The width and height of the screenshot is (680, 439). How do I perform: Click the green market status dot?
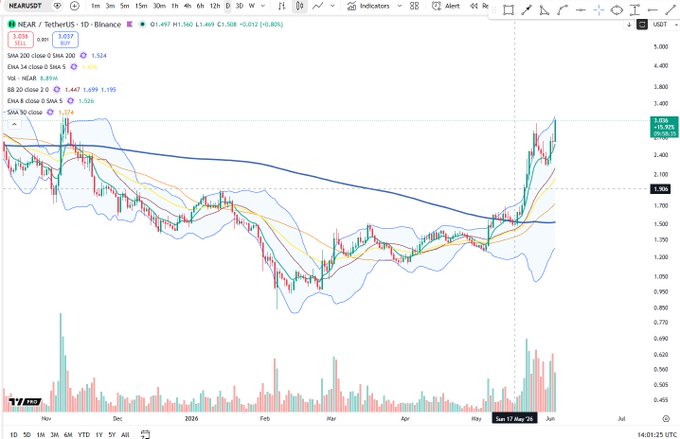tap(142, 24)
